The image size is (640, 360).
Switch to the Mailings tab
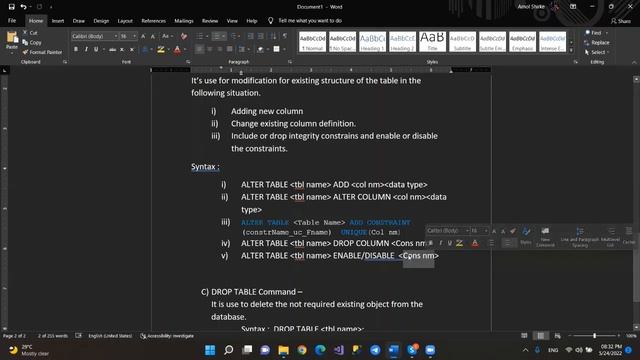(184, 21)
